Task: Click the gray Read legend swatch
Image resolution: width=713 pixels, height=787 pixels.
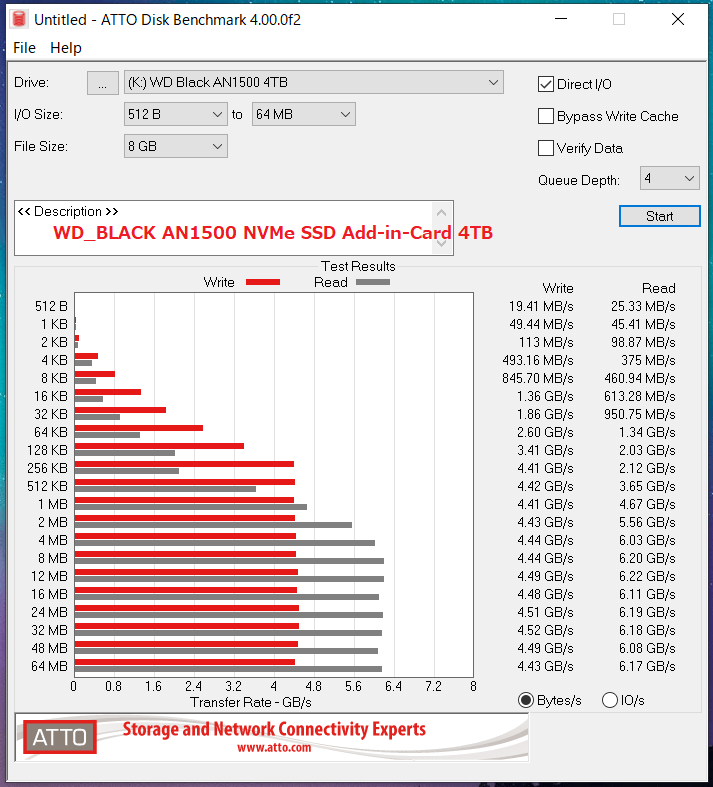Action: pyautogui.click(x=373, y=282)
